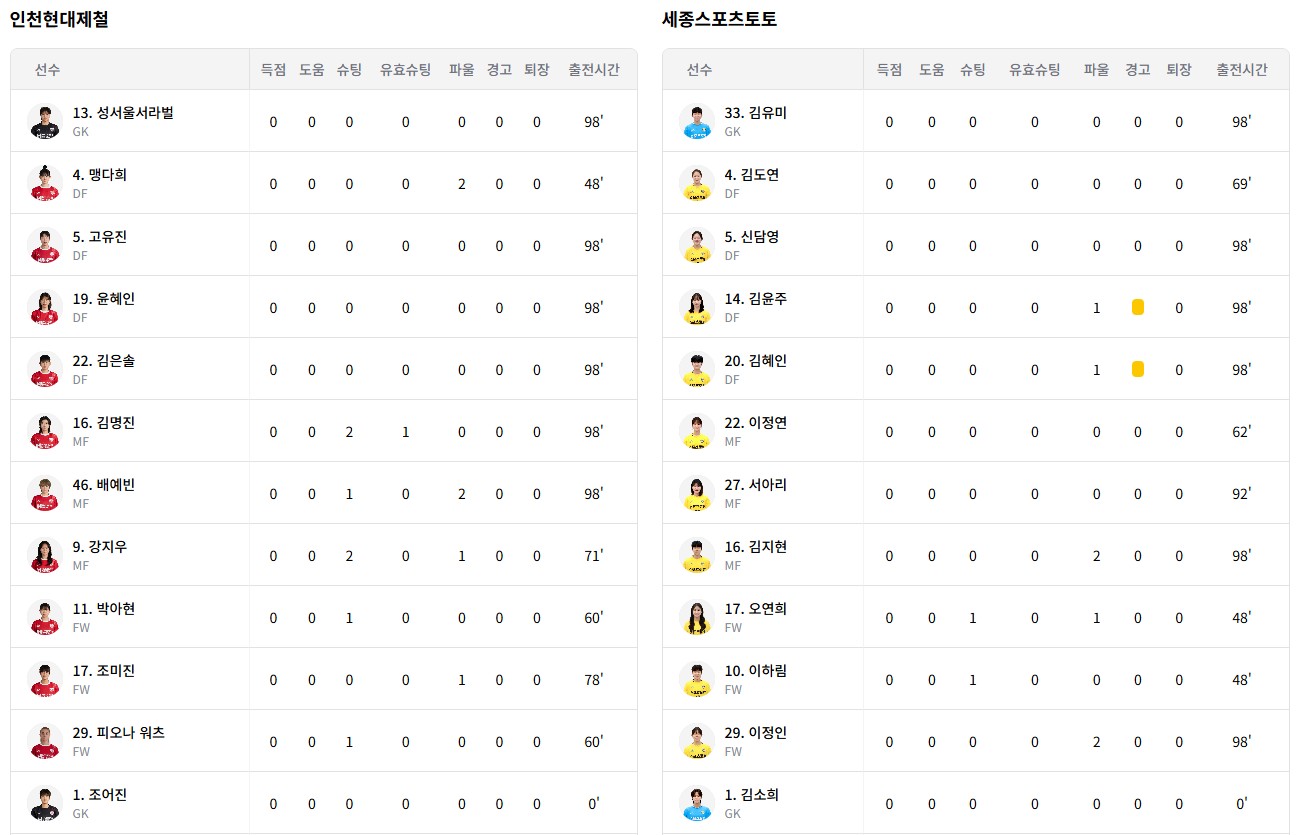Click 세종스포츠토토's 경고 column header
The image size is (1299, 835).
click(1138, 69)
